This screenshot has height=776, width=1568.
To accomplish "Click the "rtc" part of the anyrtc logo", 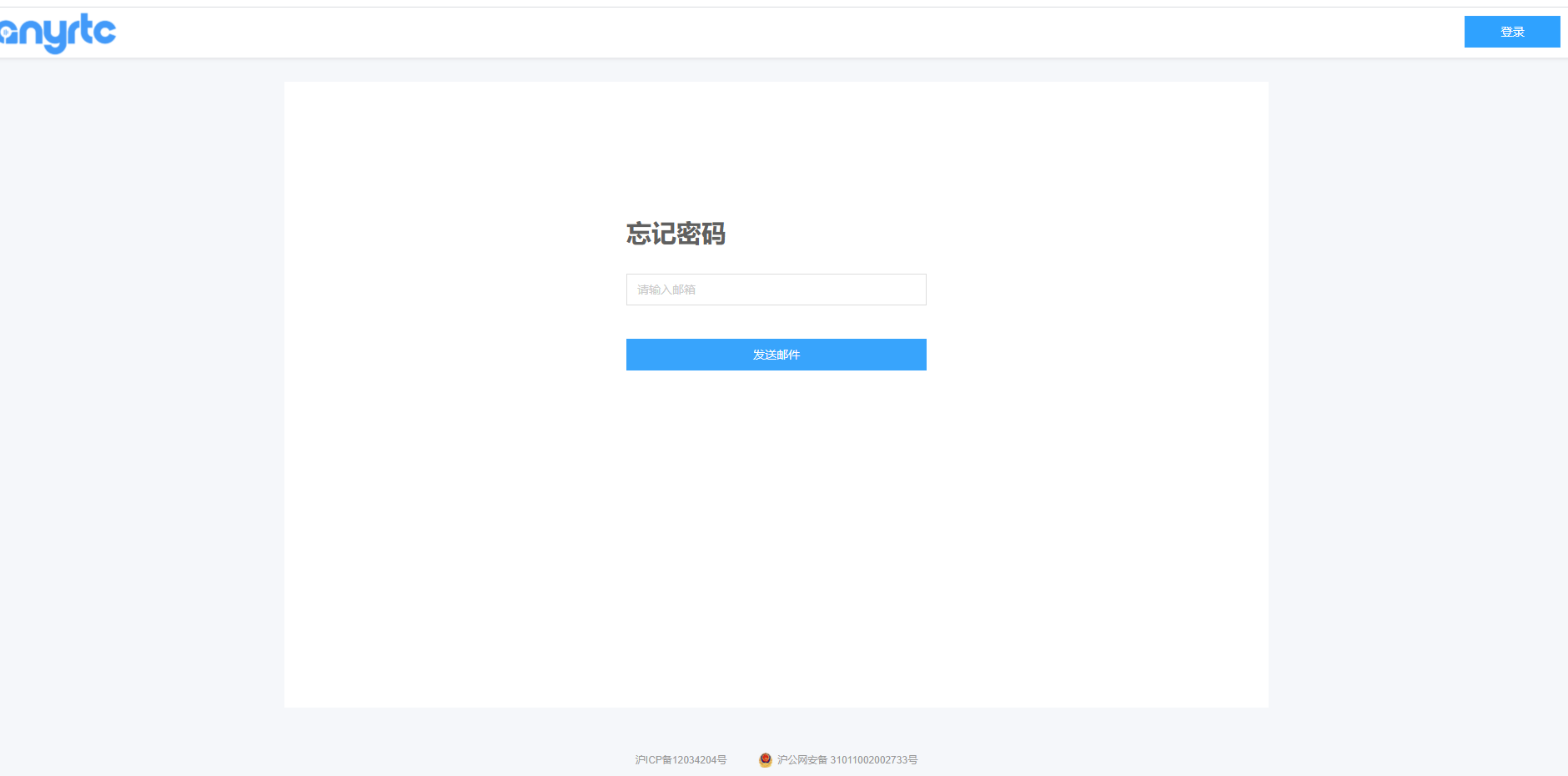I will 93,31.
